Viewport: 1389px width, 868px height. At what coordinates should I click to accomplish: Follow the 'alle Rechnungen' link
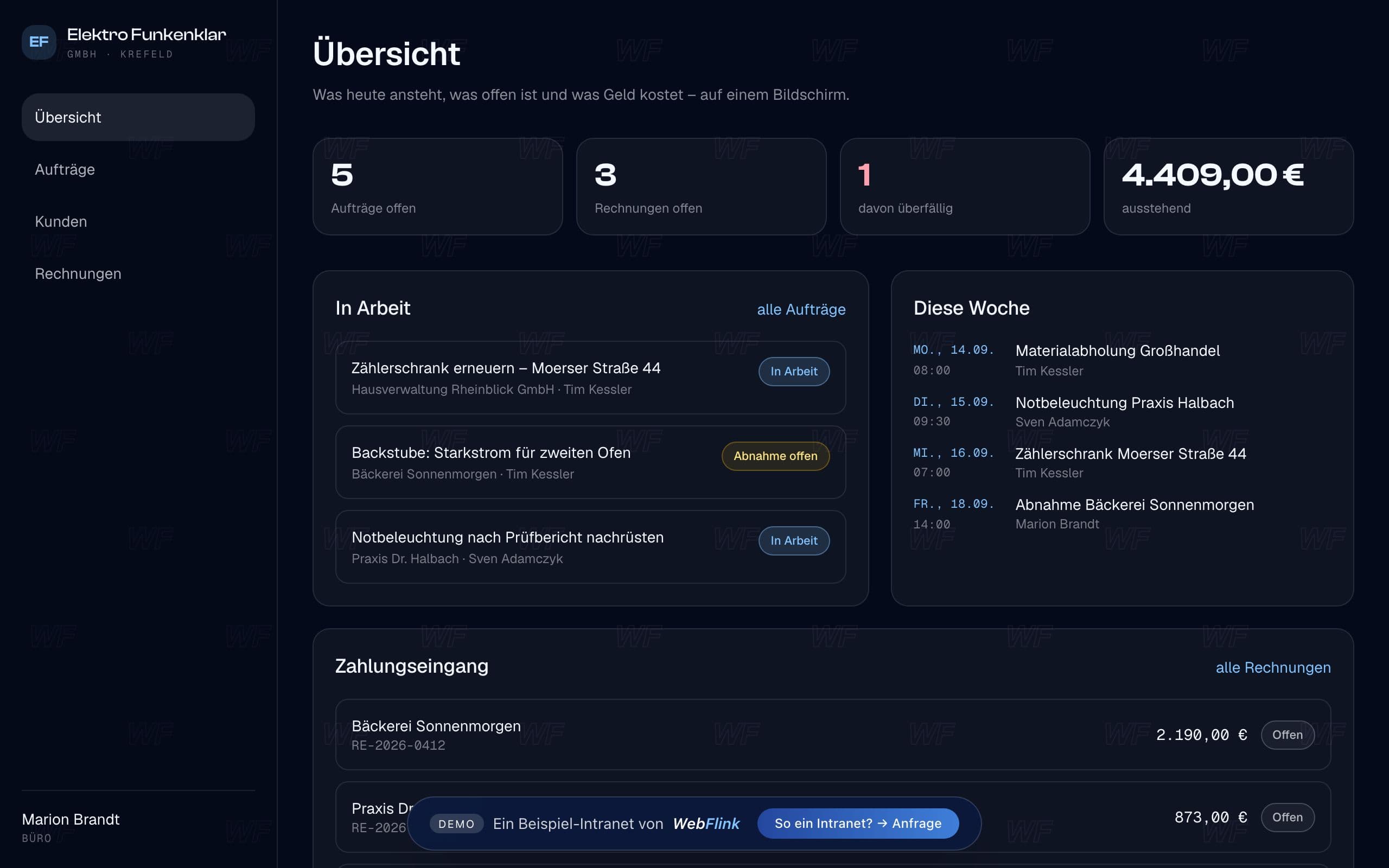pos(1273,668)
